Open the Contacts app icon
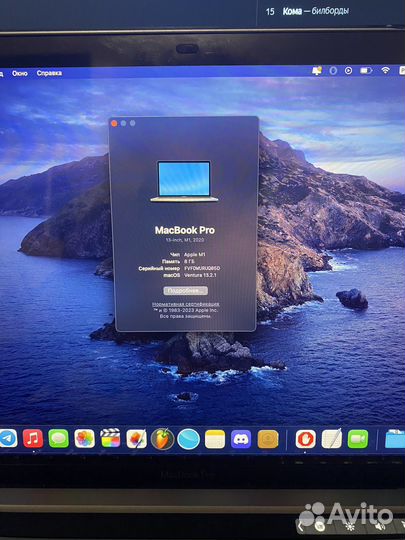Viewport: 405px width, 540px height. tap(268, 439)
